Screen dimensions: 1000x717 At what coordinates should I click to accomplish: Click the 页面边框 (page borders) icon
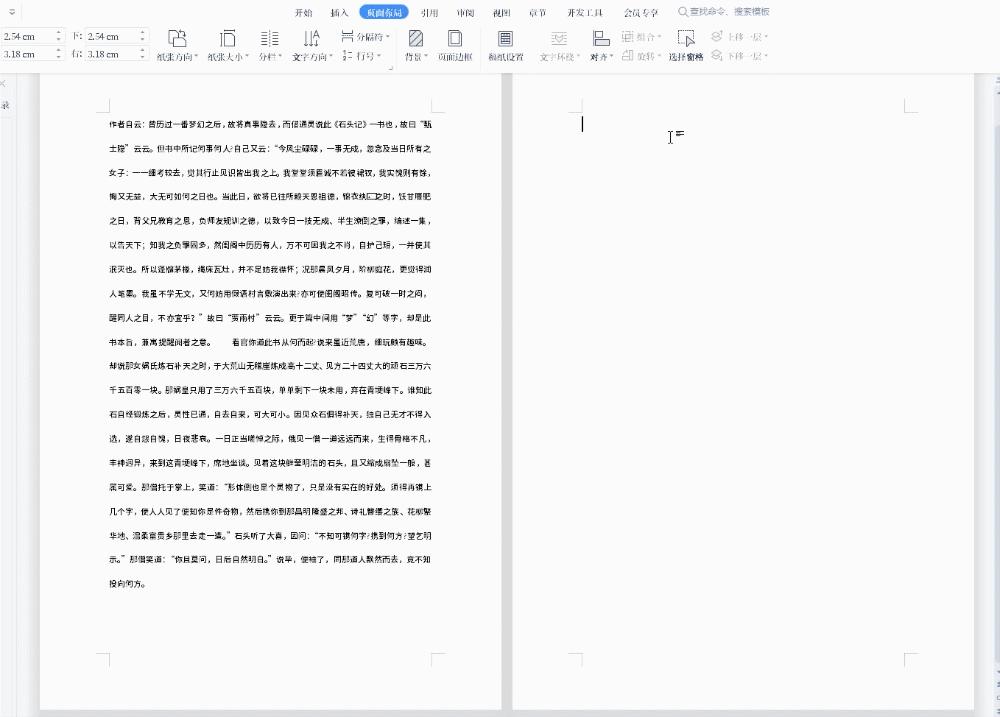tap(454, 40)
